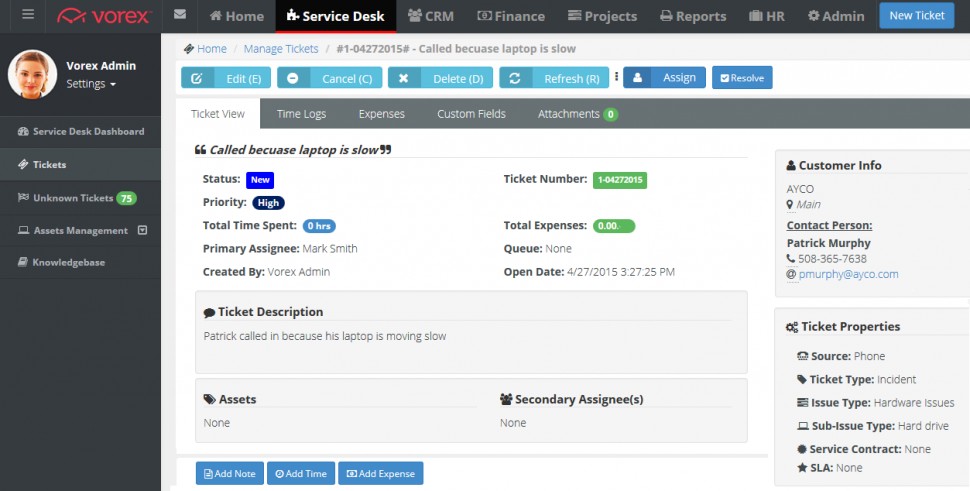Click the refresh arrows icon

[515, 79]
